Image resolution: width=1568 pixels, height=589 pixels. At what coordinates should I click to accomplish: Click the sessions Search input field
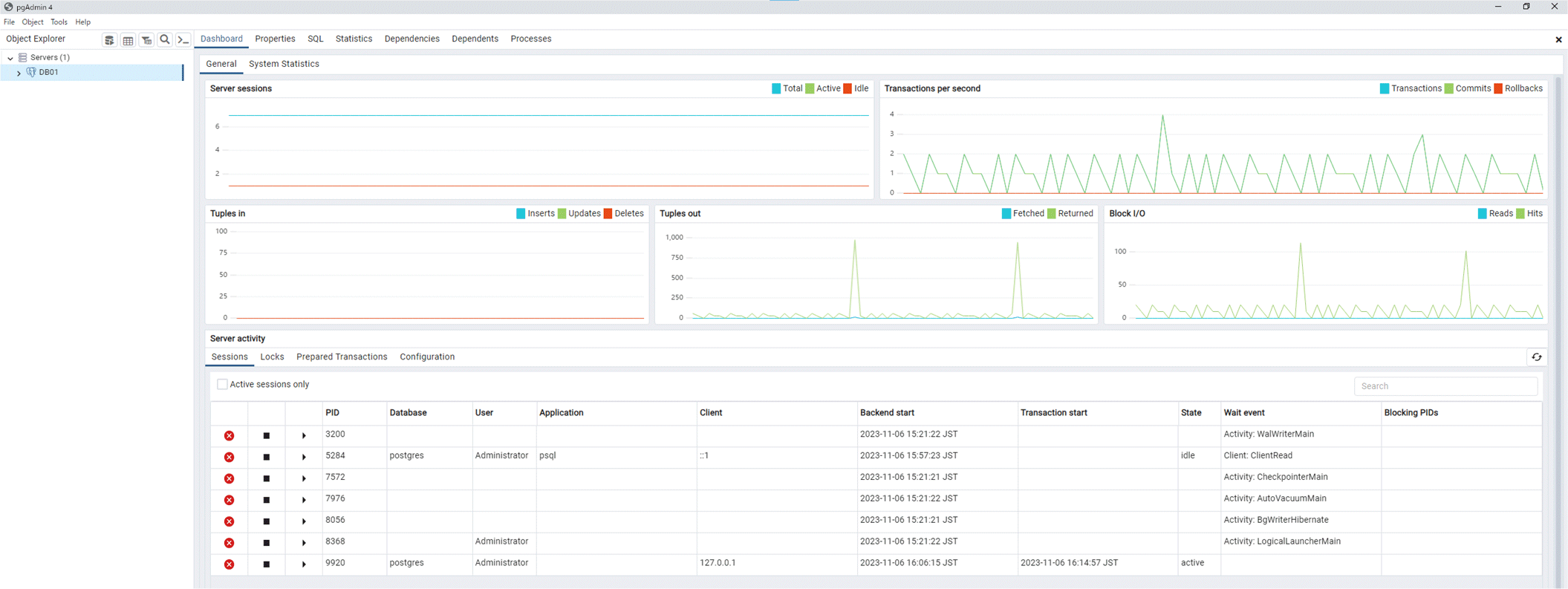[1445, 386]
